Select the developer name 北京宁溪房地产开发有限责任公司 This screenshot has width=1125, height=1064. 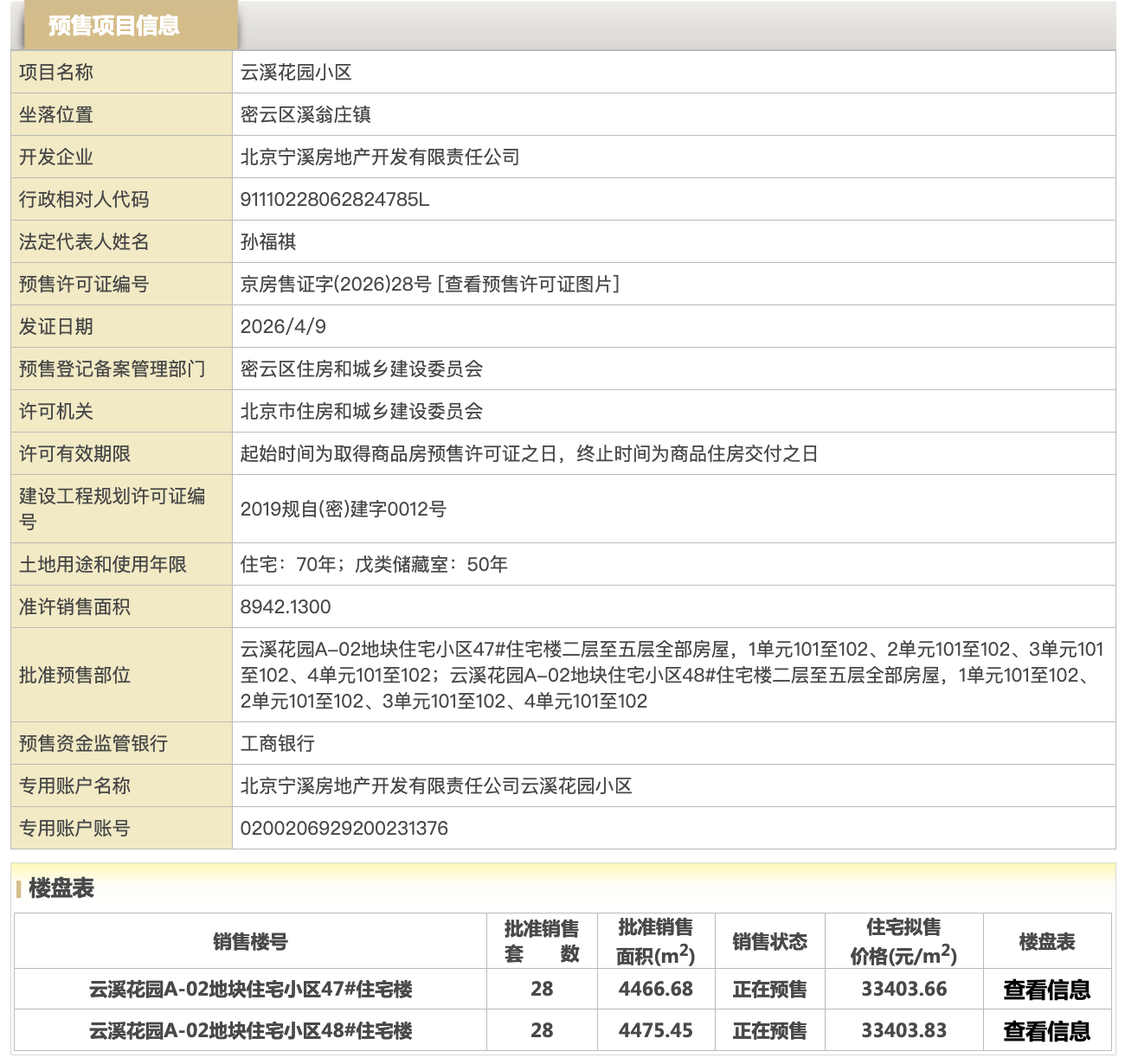coord(380,157)
